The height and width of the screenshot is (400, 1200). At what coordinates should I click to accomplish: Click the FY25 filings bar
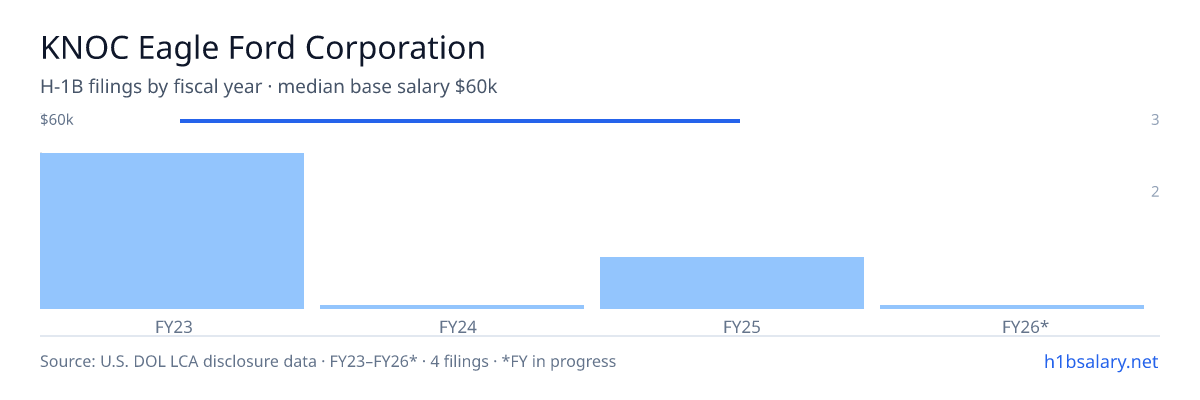point(732,283)
